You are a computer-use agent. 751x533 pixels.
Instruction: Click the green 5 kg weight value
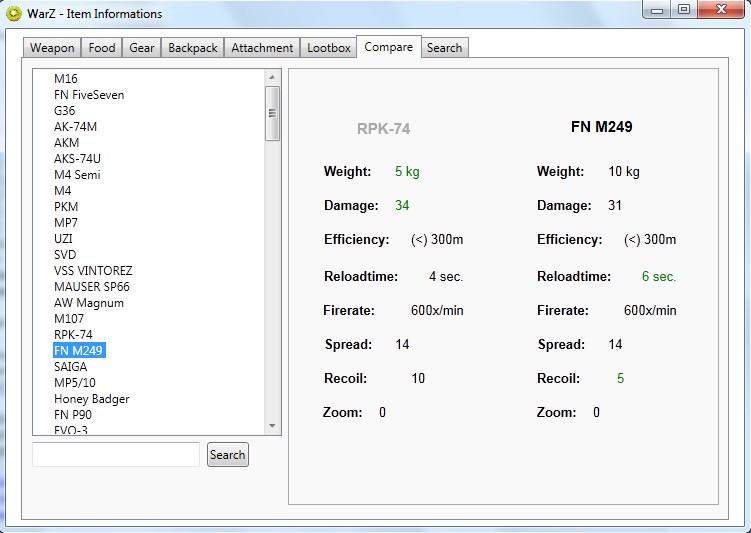(407, 171)
